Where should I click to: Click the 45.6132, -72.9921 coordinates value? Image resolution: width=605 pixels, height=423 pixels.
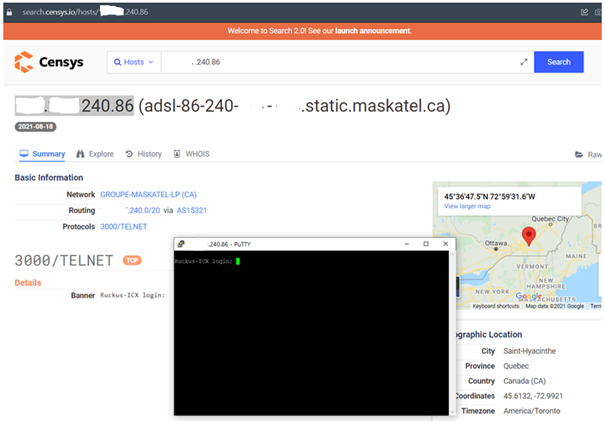(x=533, y=396)
